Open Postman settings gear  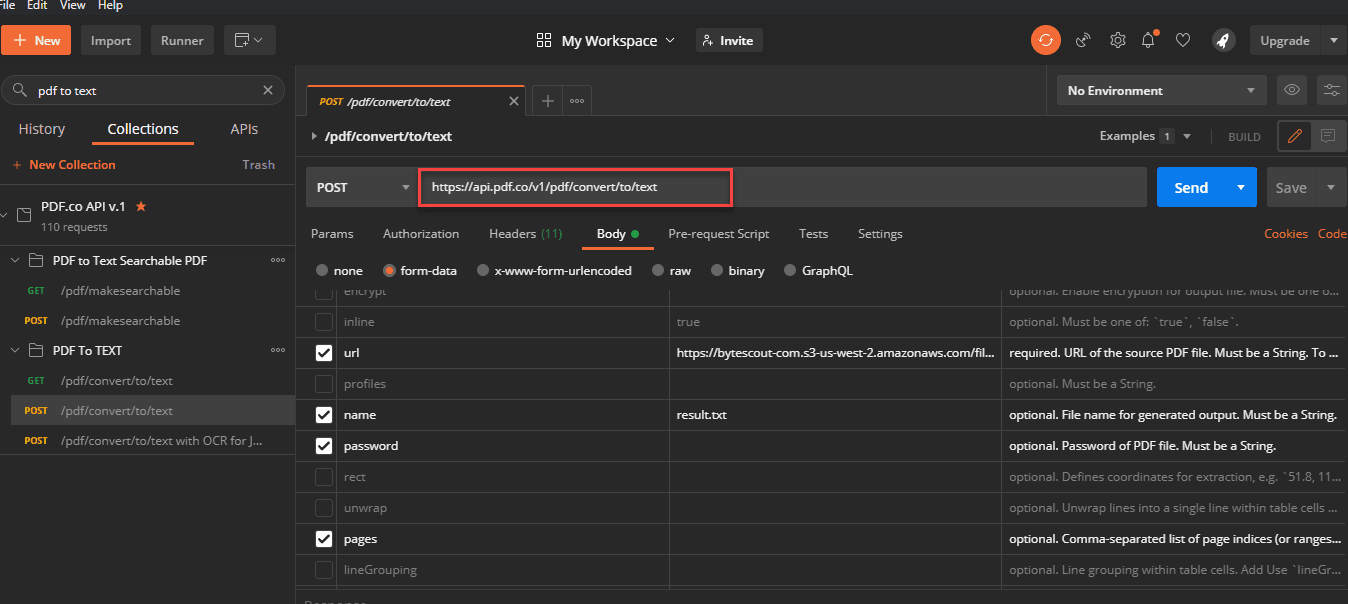1117,40
